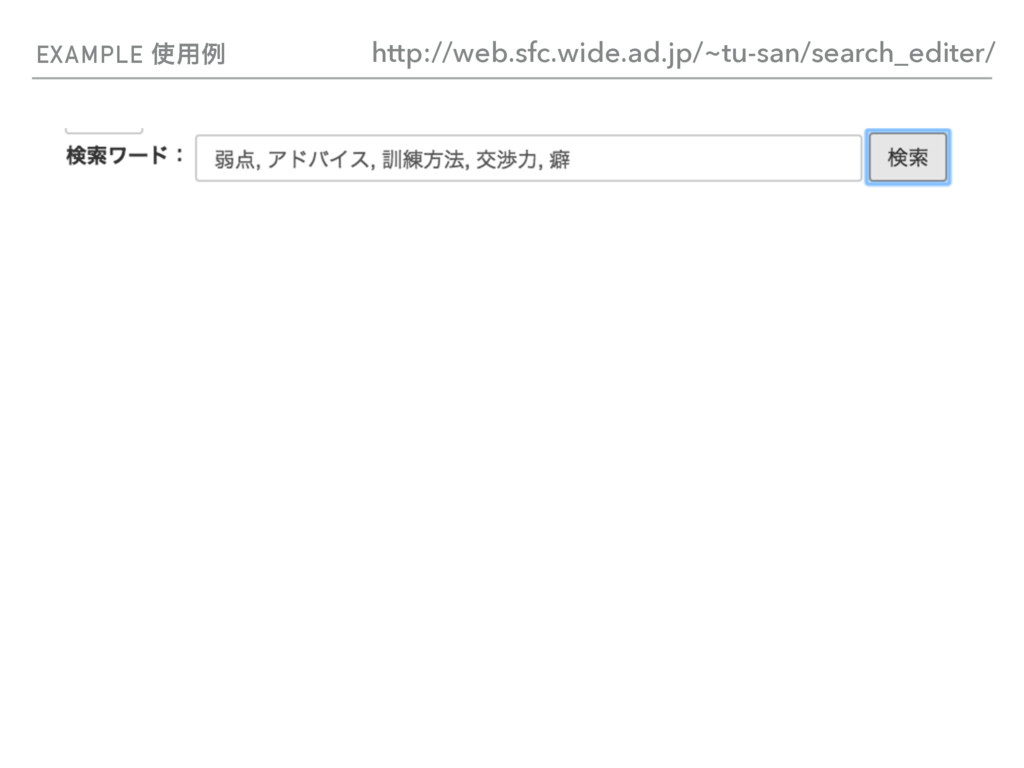
Task: Place cursor on アドバイス in search box
Action: (317, 159)
